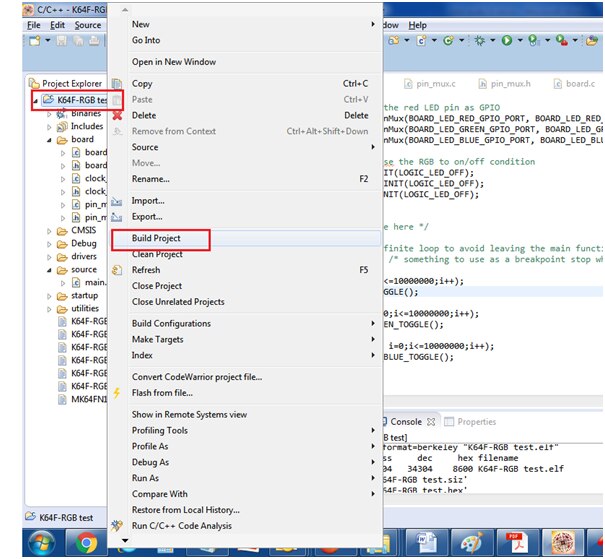
Task: Collapse the K64F-RGB test project tree
Action: coord(35,101)
